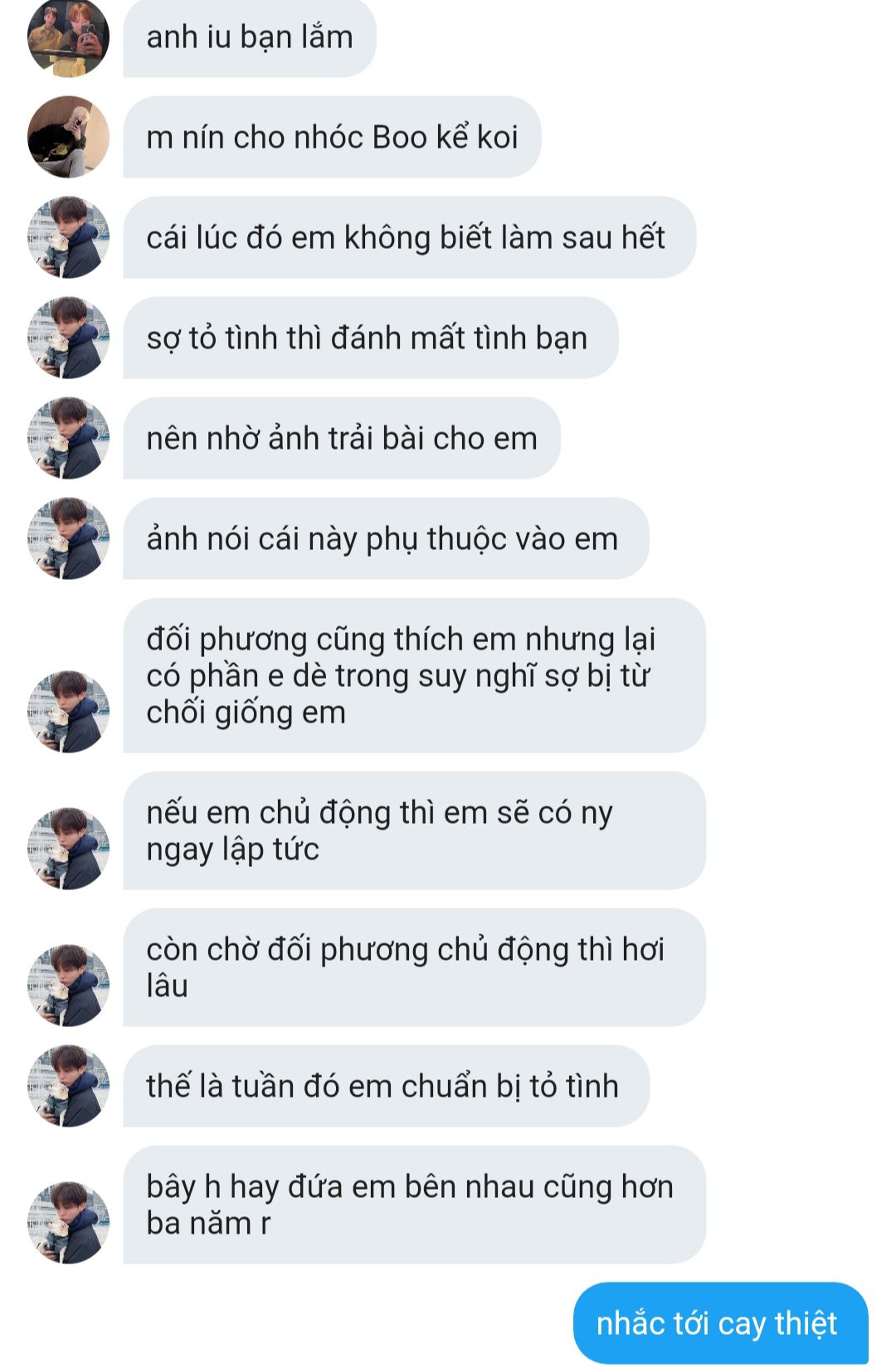The image size is (896, 1368).
Task: Select bubble "nên nhờ ảnh trải bài cho em"
Action: [342, 438]
